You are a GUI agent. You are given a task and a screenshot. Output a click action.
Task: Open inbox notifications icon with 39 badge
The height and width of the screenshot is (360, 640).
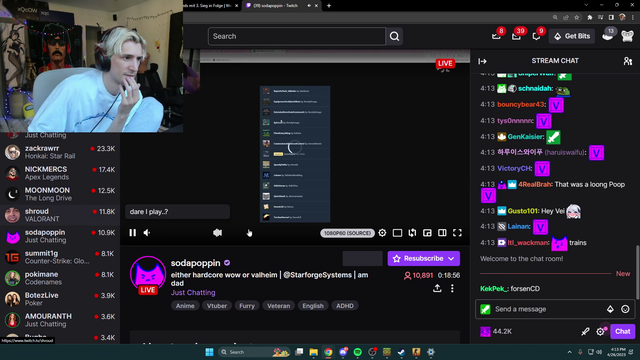(516, 36)
